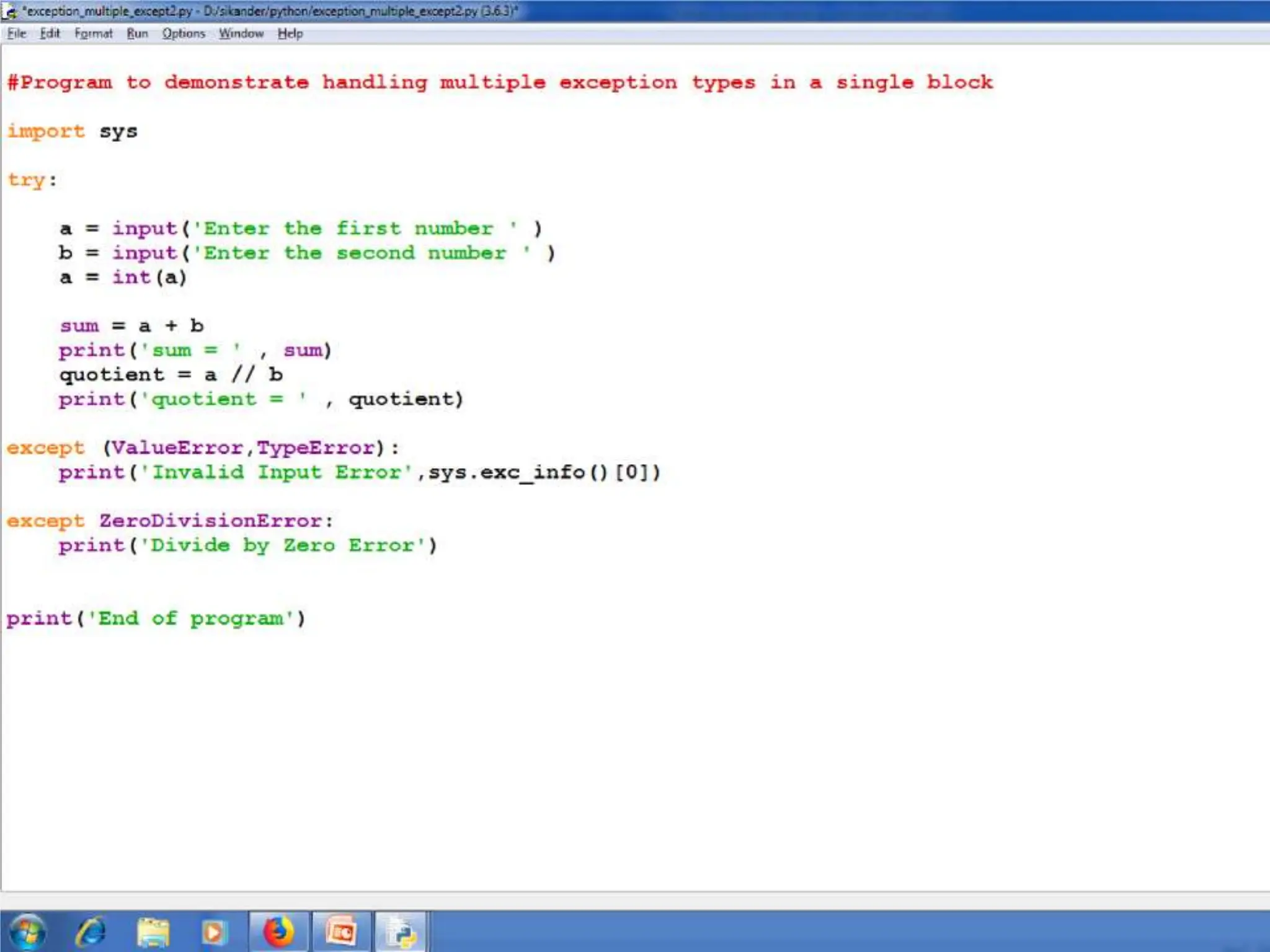Open the Options menu
The height and width of the screenshot is (952, 1270).
[x=184, y=33]
